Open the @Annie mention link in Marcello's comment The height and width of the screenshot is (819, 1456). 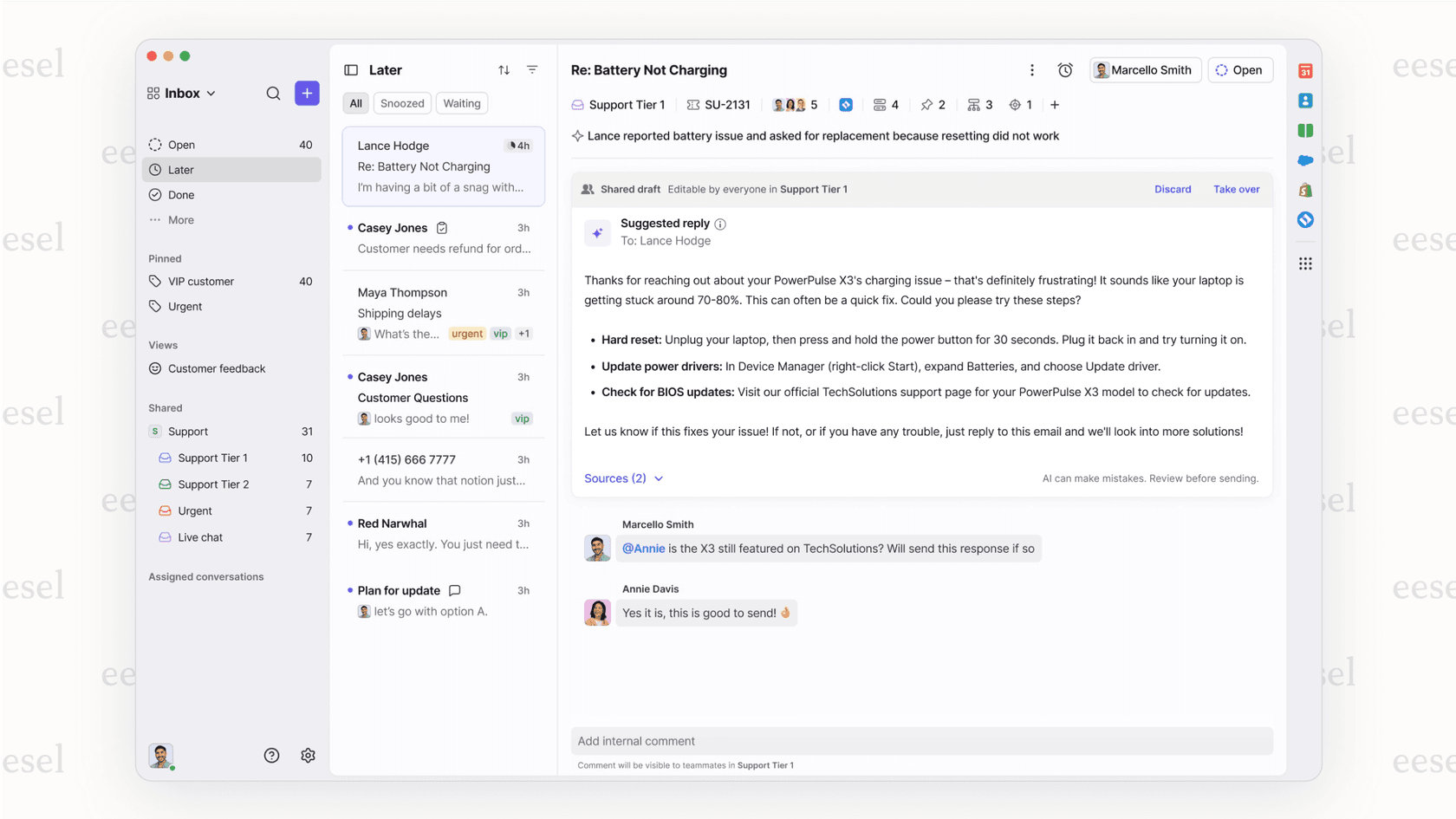643,548
